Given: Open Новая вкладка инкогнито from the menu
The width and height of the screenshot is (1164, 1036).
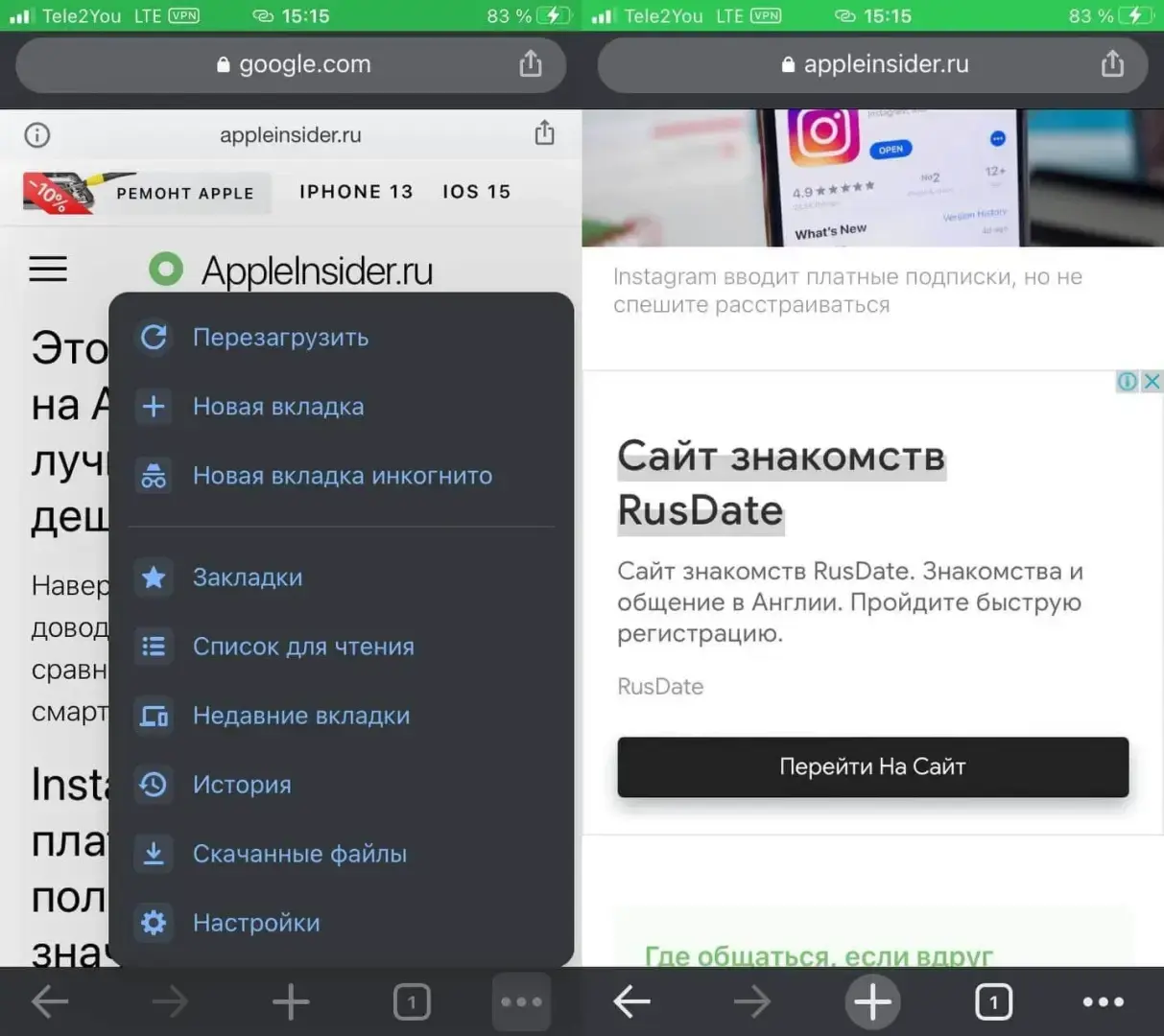Looking at the screenshot, I should coord(342,476).
